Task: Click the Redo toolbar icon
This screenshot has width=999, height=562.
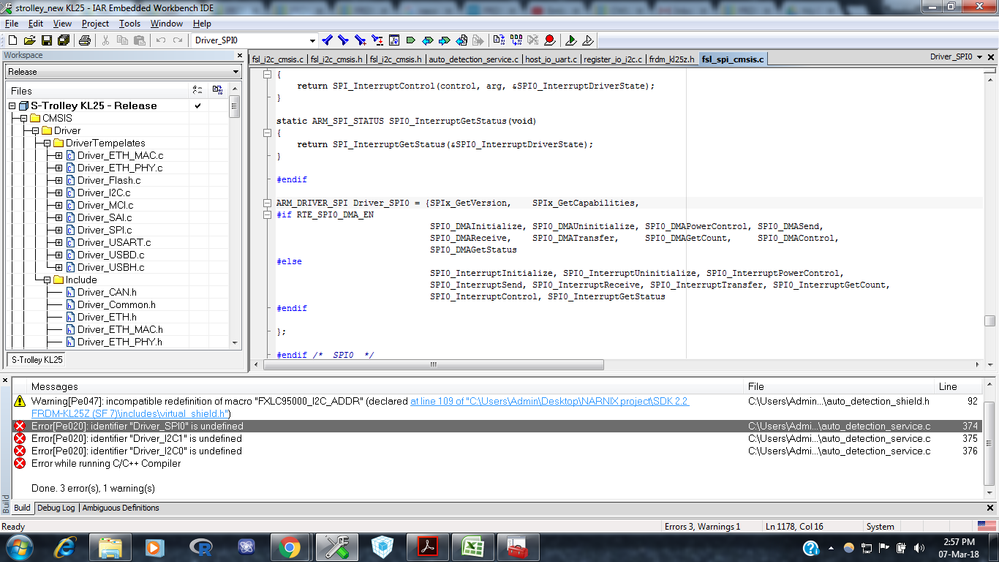Action: 178,40
